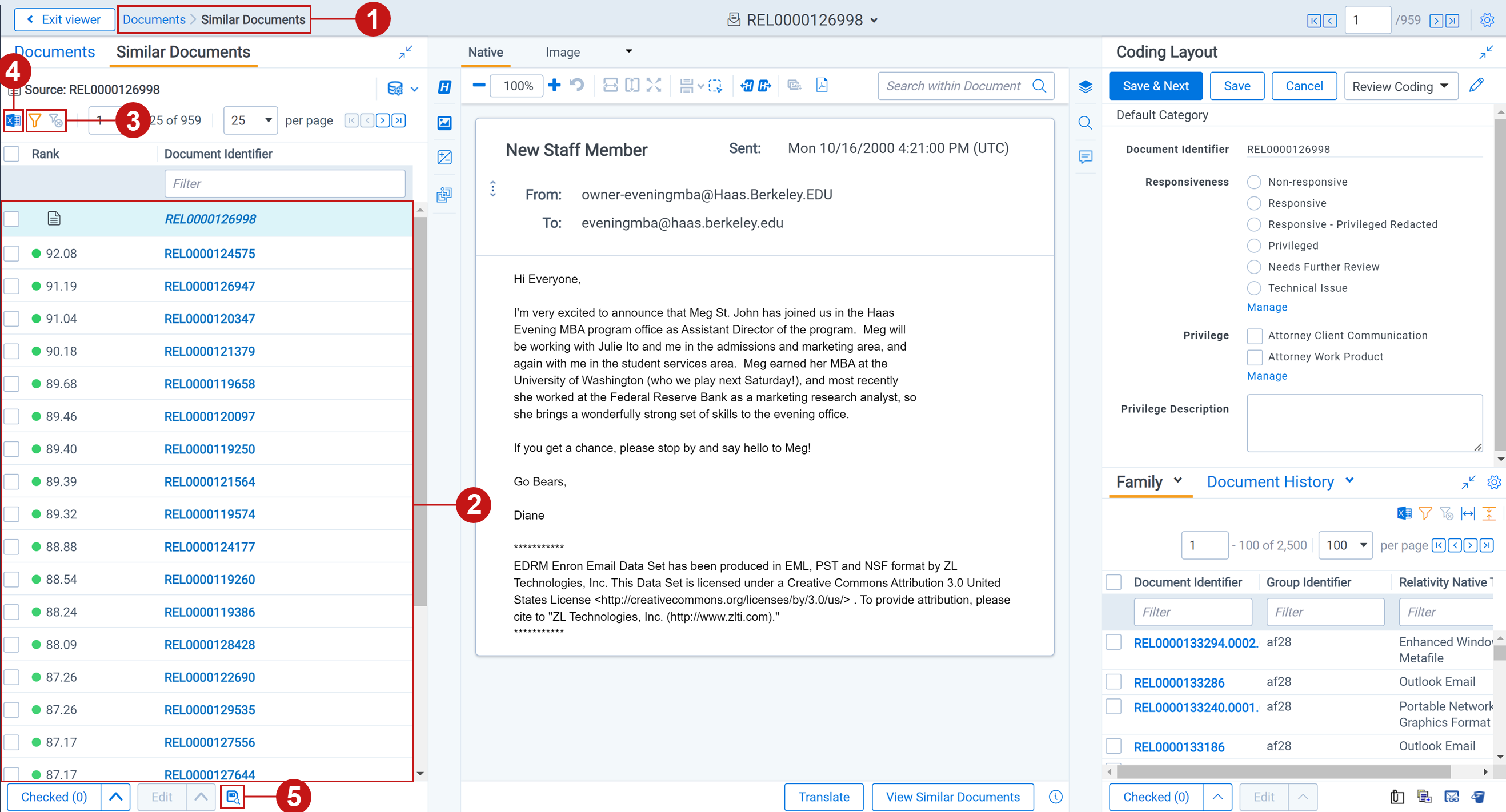
Task: Click the save as PDF icon
Action: [x=822, y=85]
